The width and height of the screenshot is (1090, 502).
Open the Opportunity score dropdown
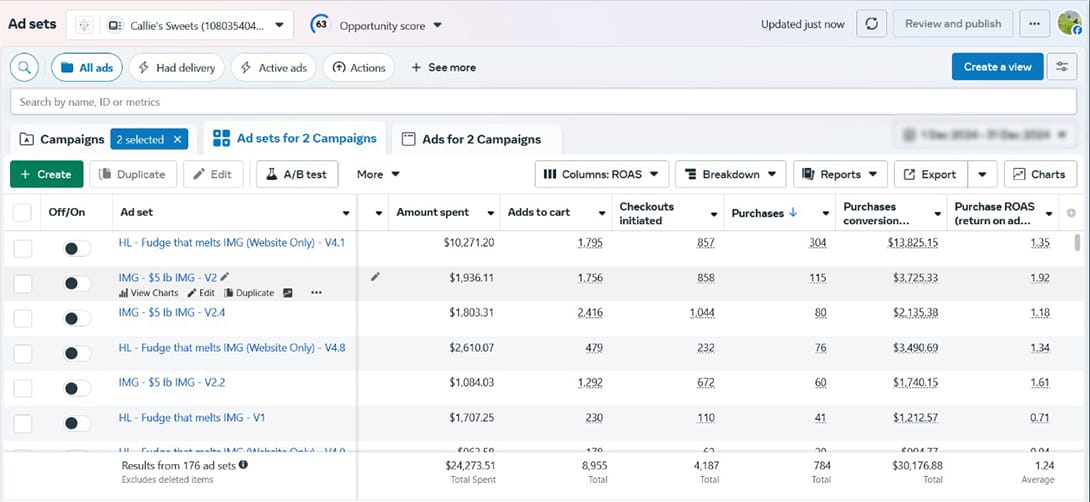[390, 25]
